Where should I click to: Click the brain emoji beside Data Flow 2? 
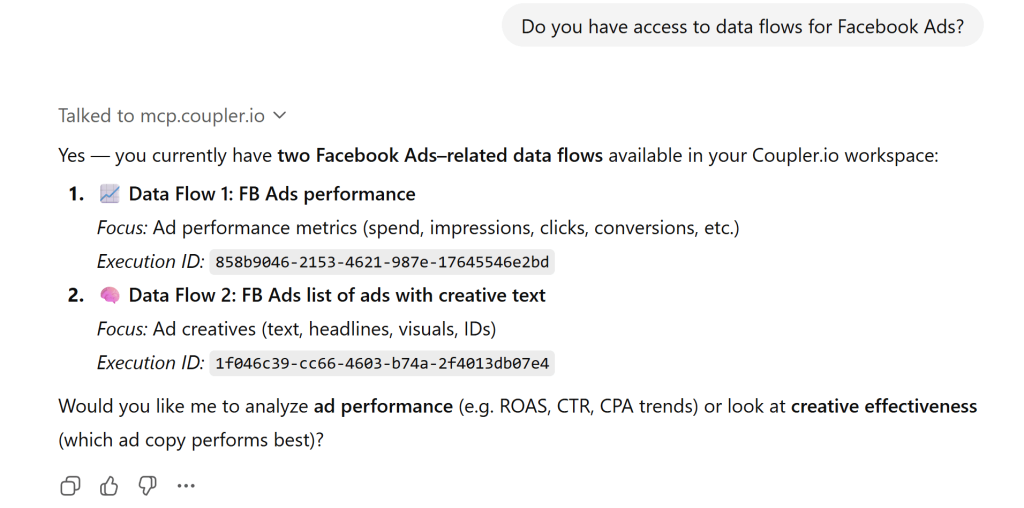tap(109, 295)
